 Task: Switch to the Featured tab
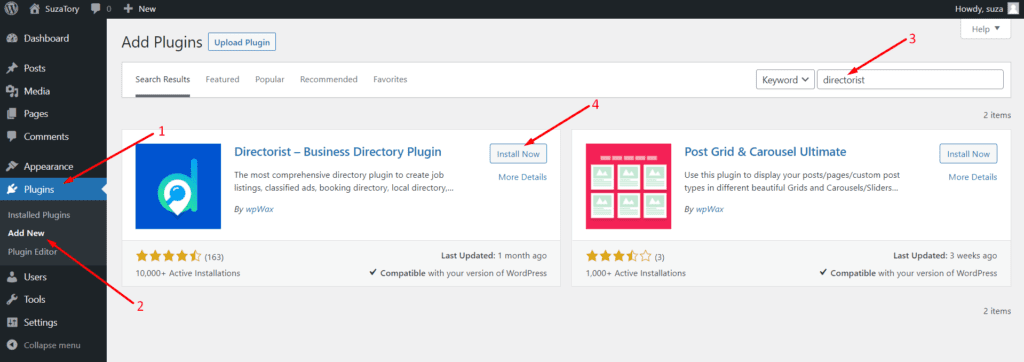[x=222, y=79]
